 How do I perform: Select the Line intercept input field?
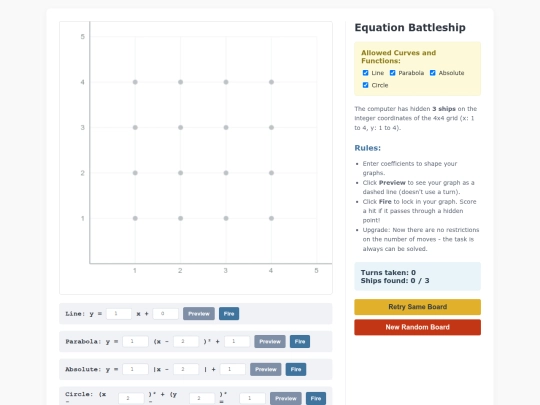[x=165, y=314]
